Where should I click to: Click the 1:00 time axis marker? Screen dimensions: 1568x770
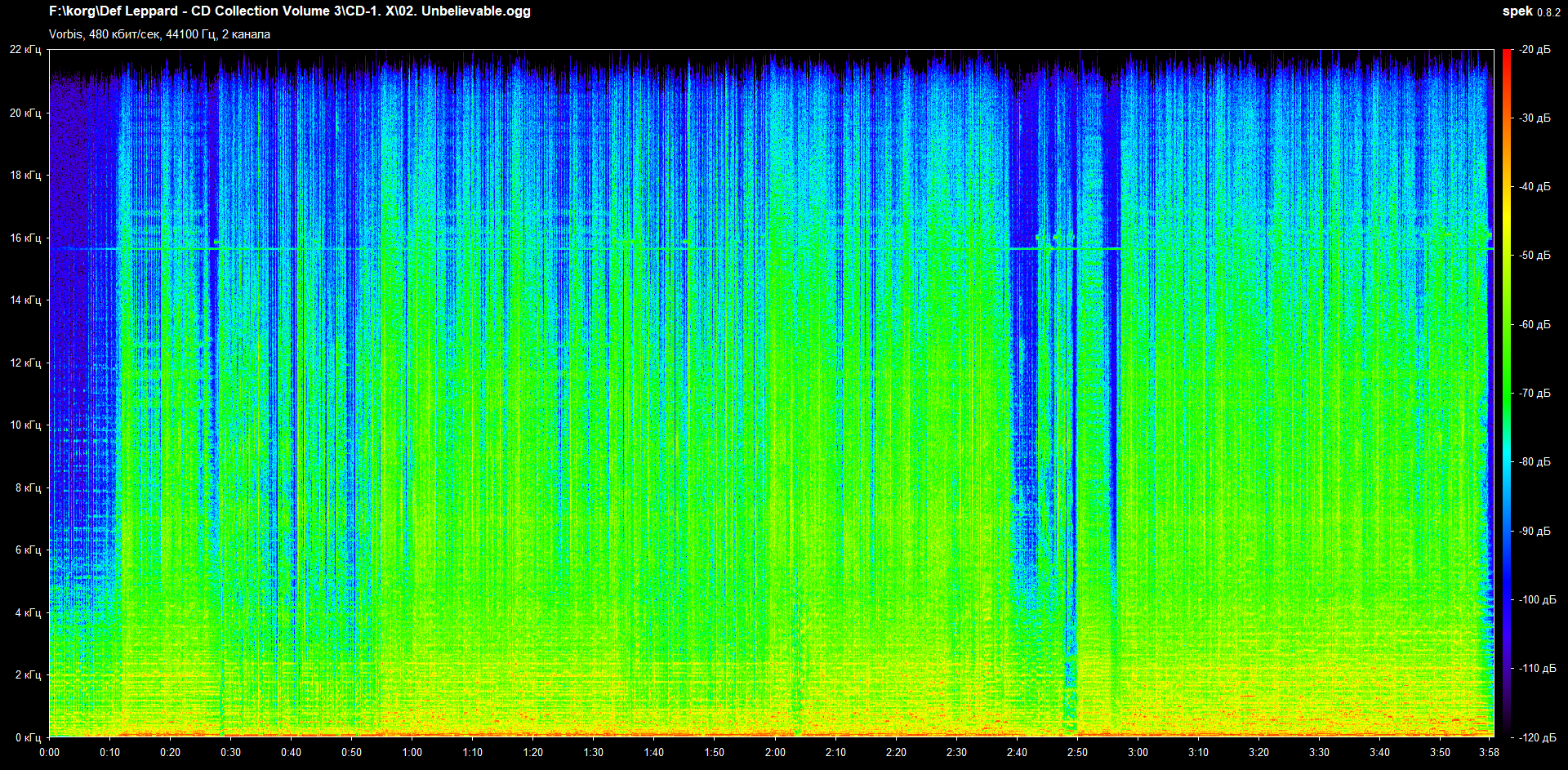click(x=412, y=752)
